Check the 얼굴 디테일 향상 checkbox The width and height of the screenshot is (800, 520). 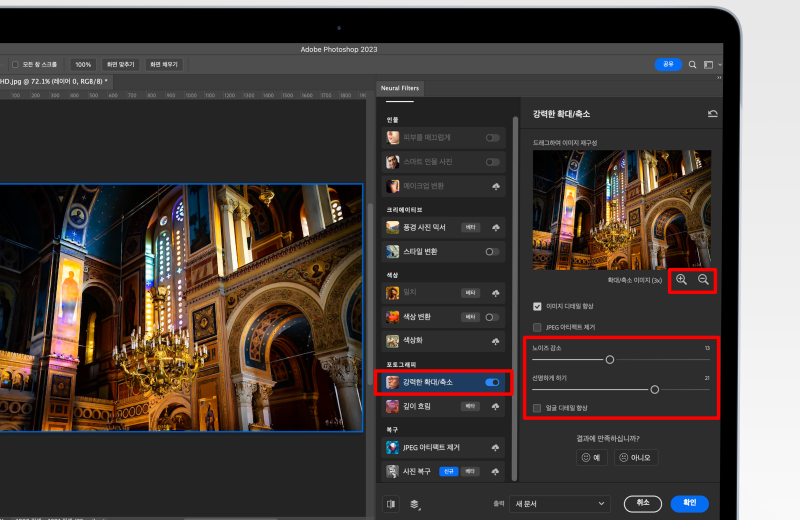537,408
